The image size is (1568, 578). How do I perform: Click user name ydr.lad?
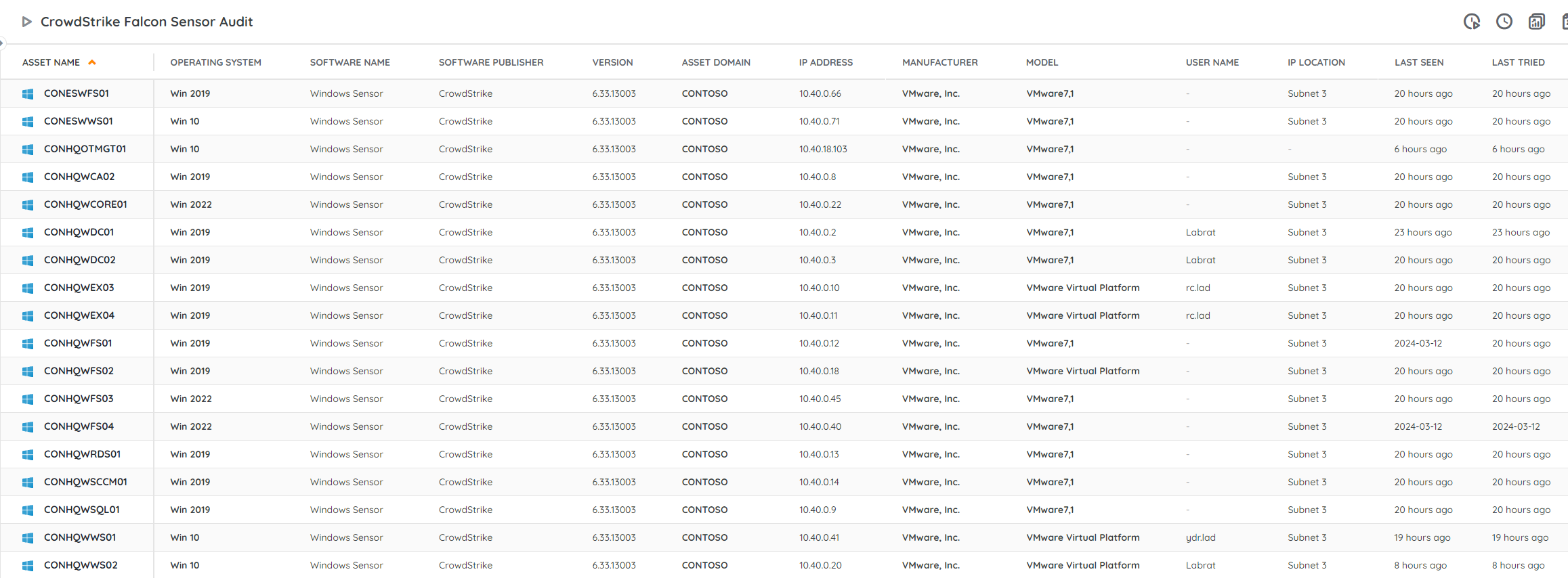[1200, 537]
